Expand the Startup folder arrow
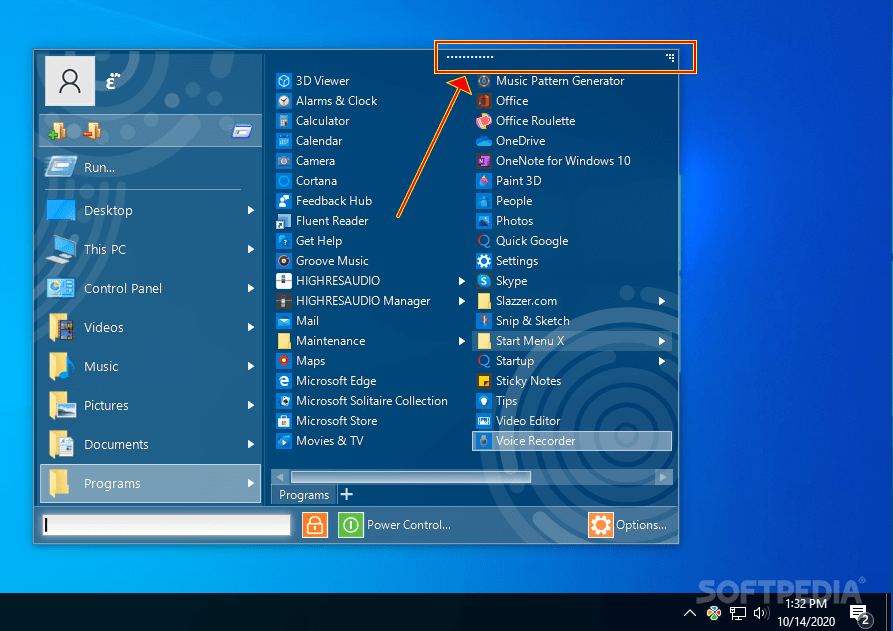Viewport: 893px width, 631px height. tap(662, 360)
